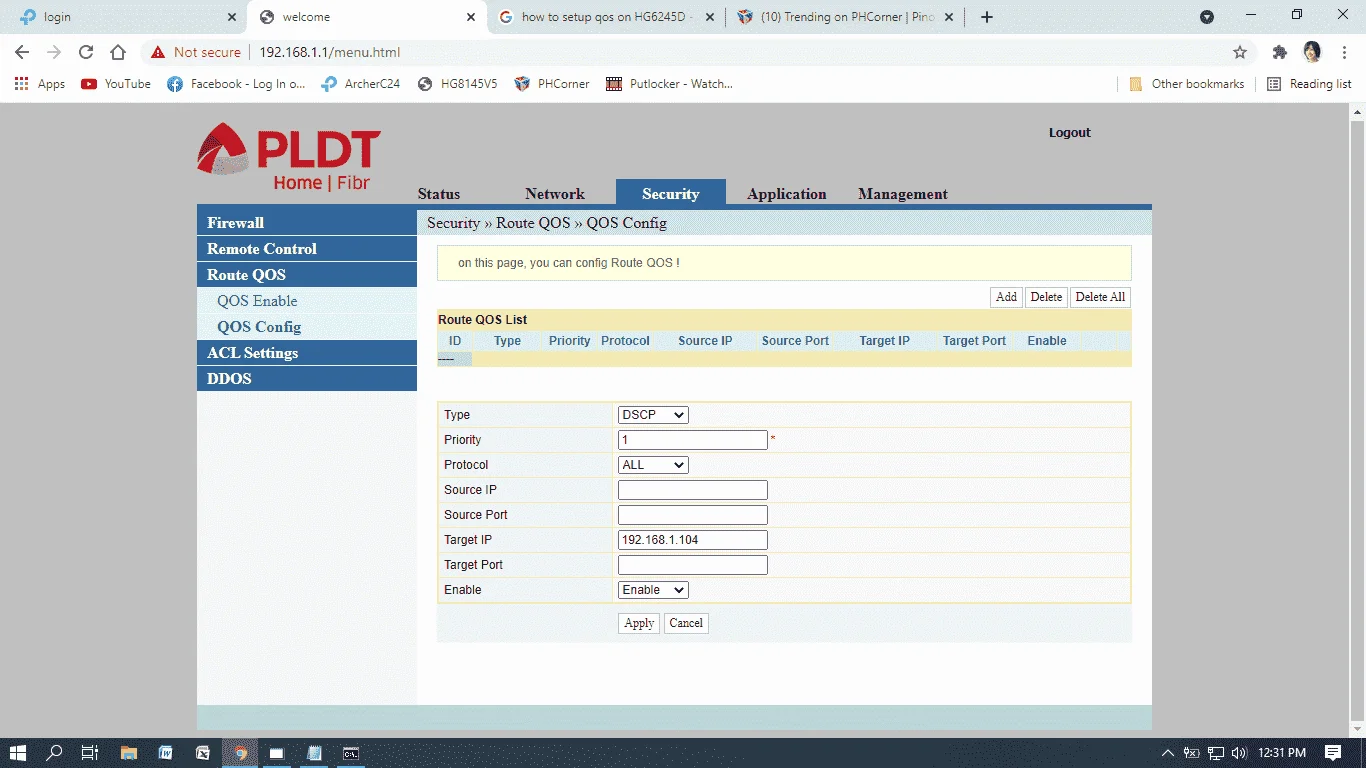This screenshot has width=1366, height=768.
Task: Reload the router page
Action: pyautogui.click(x=86, y=52)
